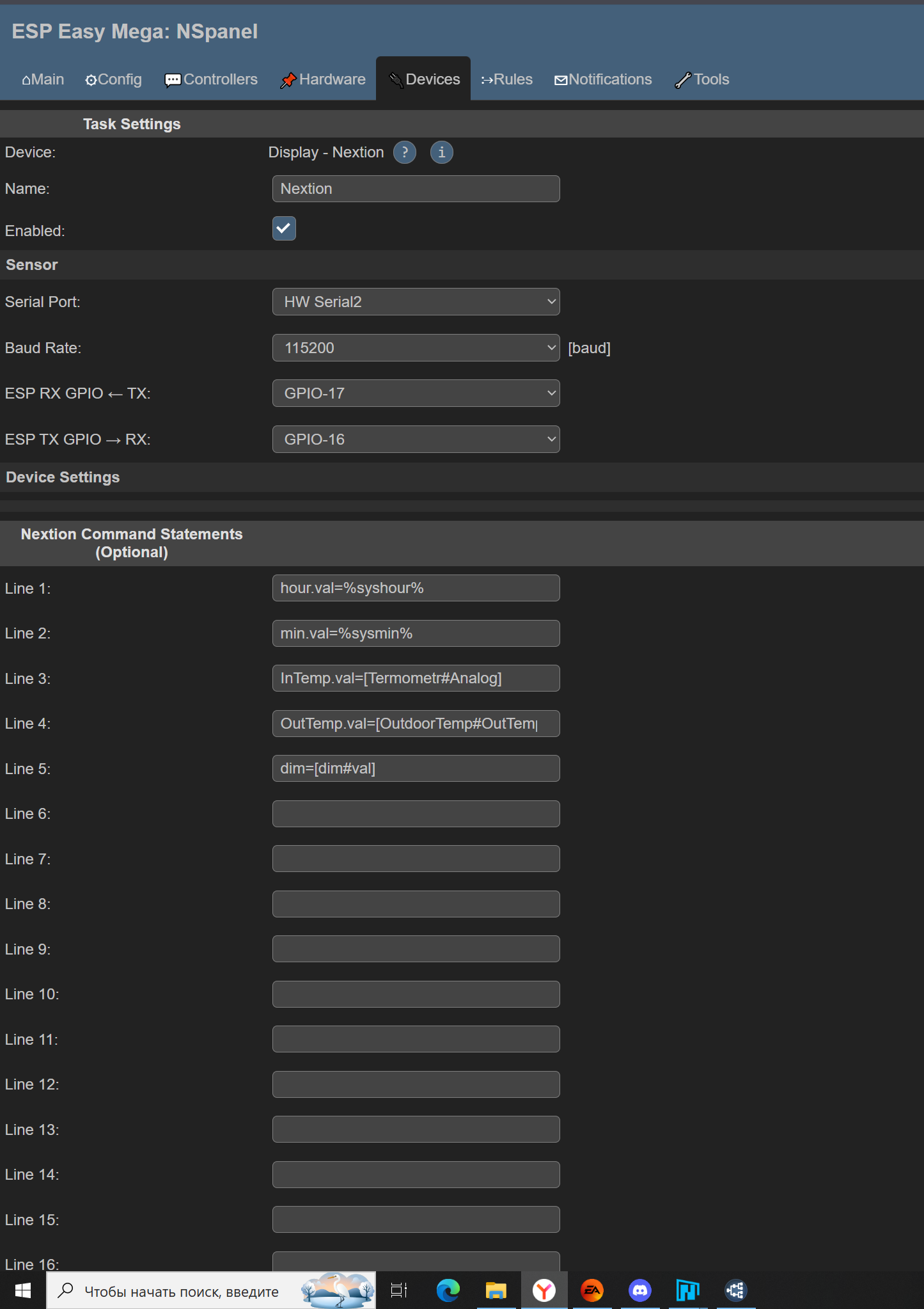This screenshot has height=1309, width=924.
Task: Open the circuit-node app icon in the taskbar
Action: (736, 1290)
